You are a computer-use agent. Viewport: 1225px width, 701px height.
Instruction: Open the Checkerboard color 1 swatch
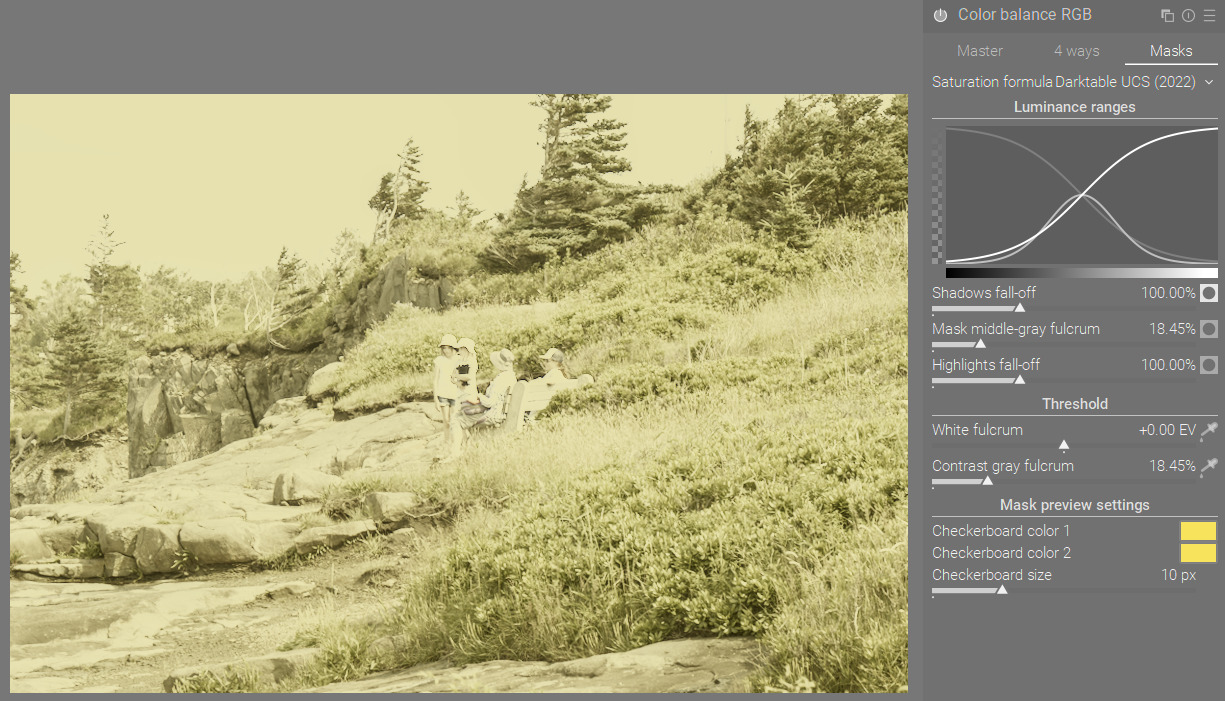pyautogui.click(x=1198, y=531)
